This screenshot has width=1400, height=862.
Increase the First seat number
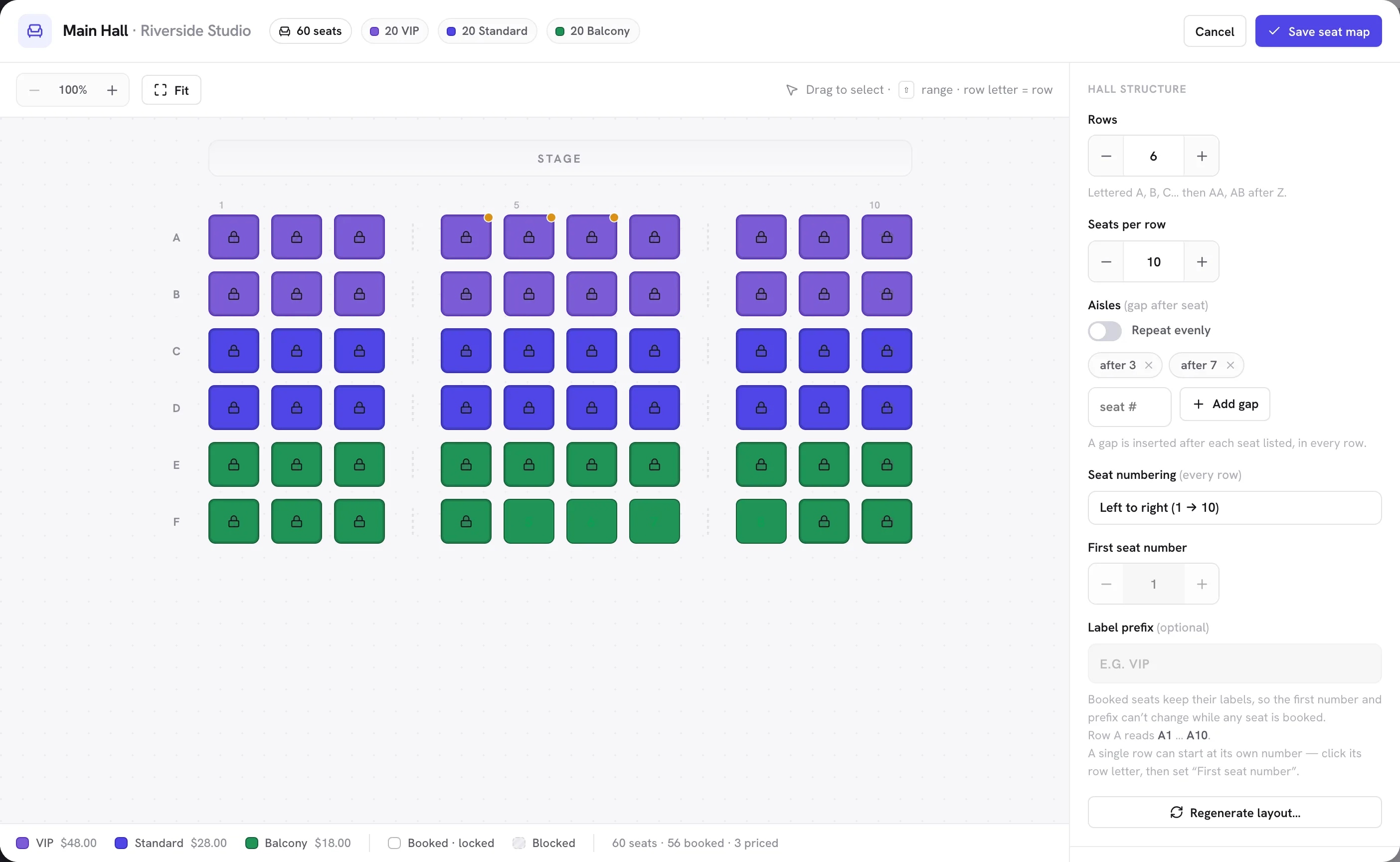(1202, 584)
